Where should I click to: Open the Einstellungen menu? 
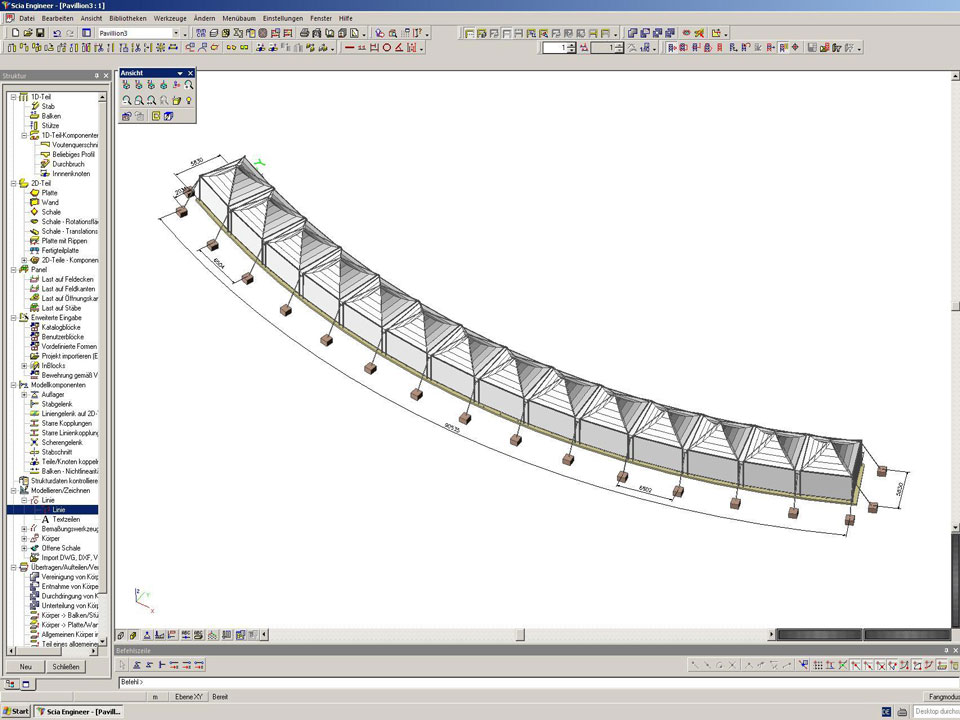[282, 18]
